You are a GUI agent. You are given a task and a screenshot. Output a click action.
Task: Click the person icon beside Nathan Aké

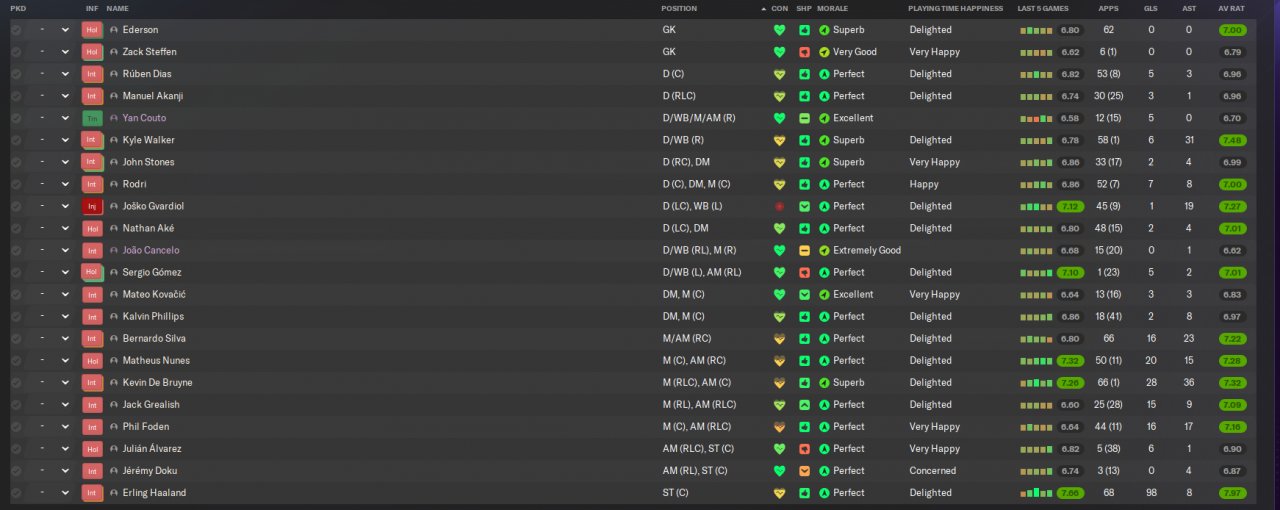pos(114,228)
